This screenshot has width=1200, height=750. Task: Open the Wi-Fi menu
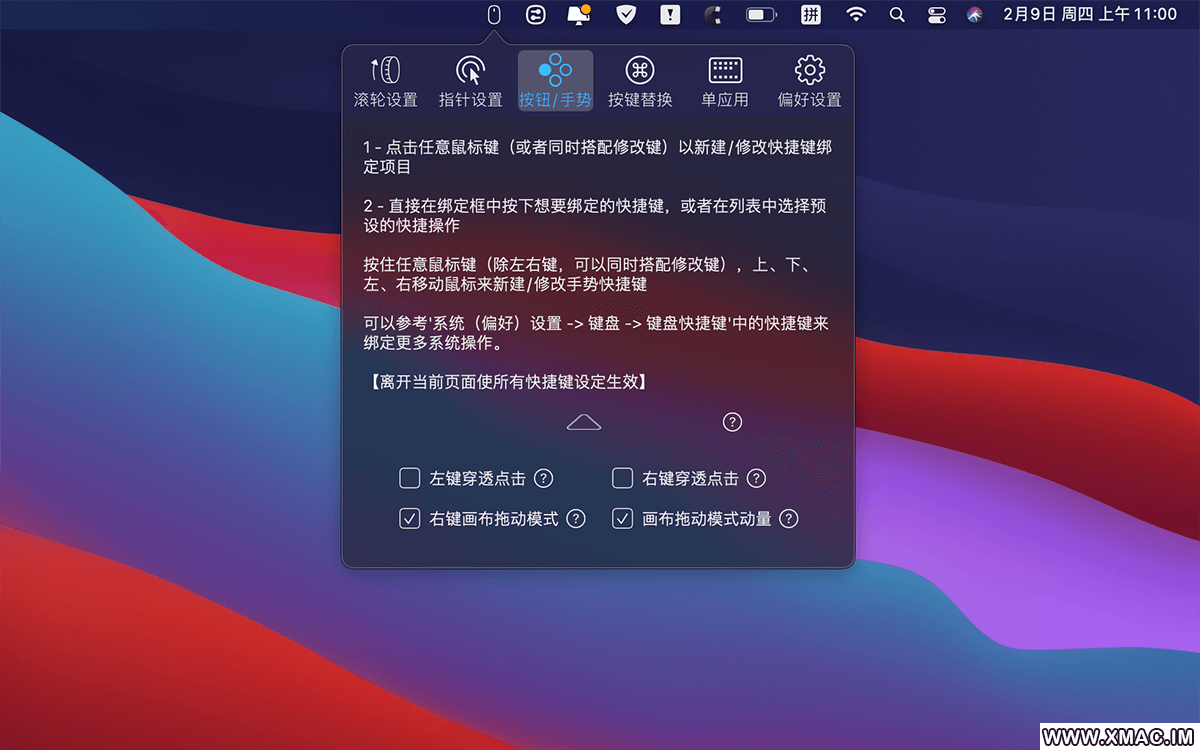pos(856,15)
